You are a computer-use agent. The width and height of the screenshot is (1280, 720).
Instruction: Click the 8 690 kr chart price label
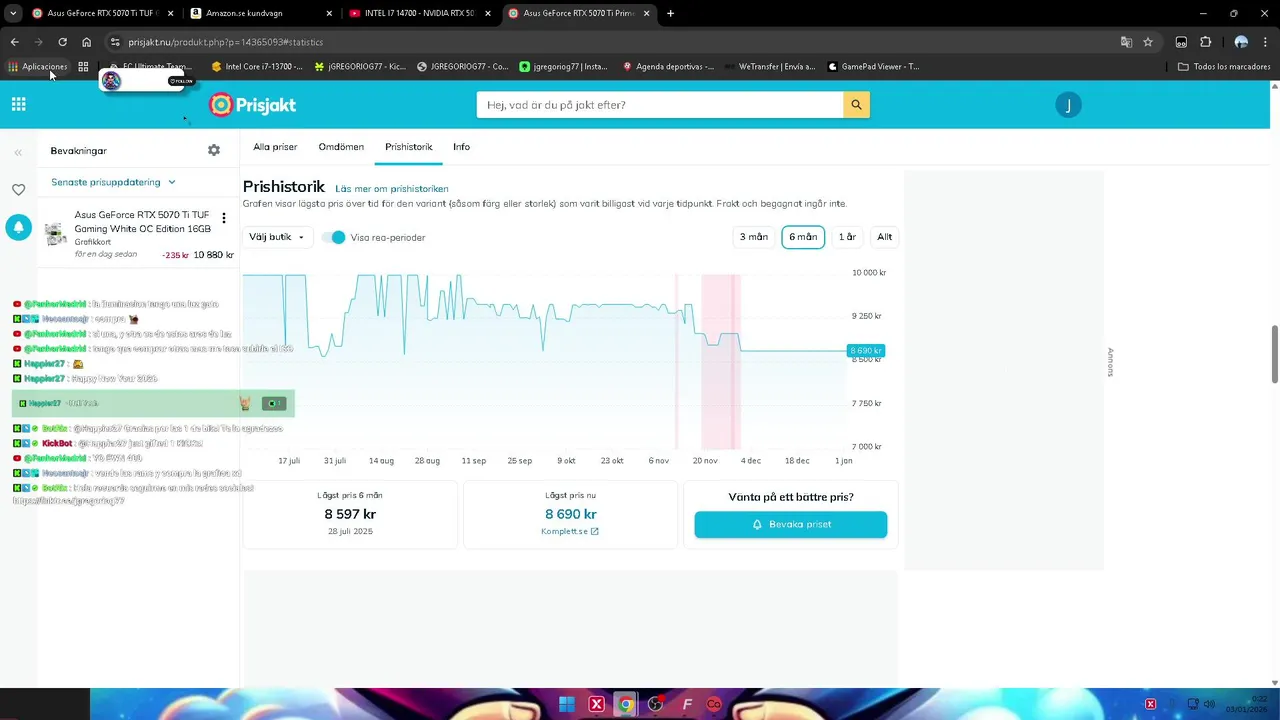[x=865, y=351]
